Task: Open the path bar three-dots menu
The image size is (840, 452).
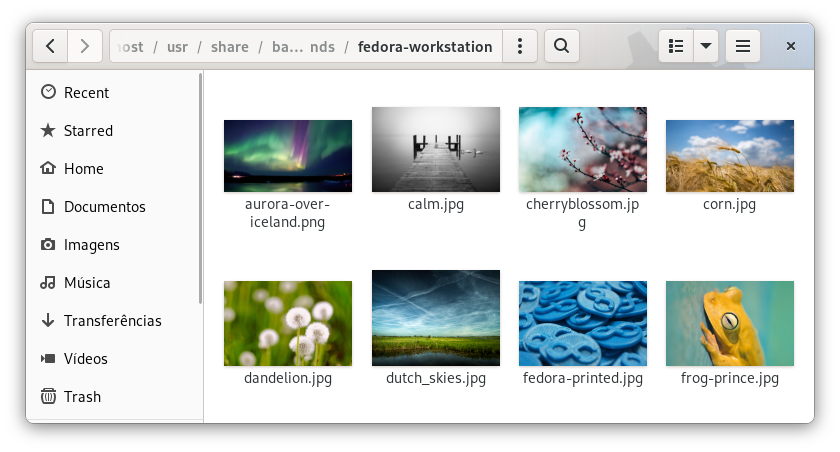Action: click(x=520, y=47)
